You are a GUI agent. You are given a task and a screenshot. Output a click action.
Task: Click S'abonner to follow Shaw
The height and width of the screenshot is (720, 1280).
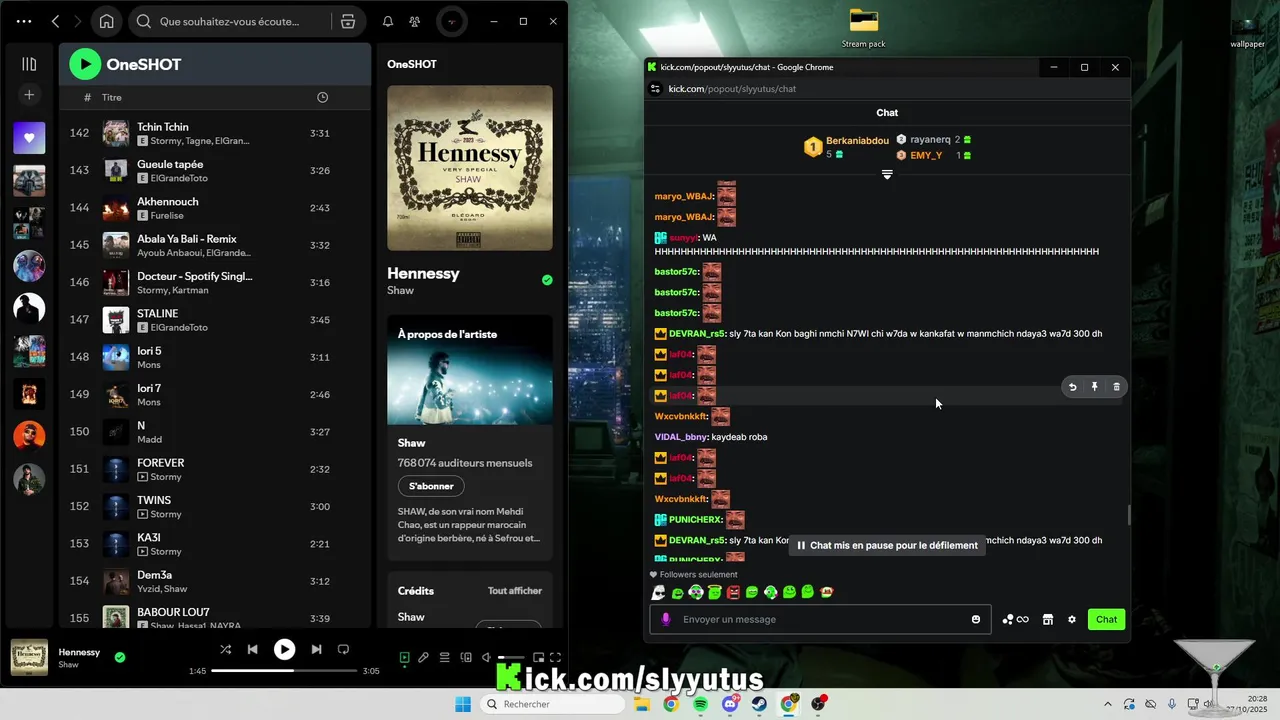tap(431, 486)
